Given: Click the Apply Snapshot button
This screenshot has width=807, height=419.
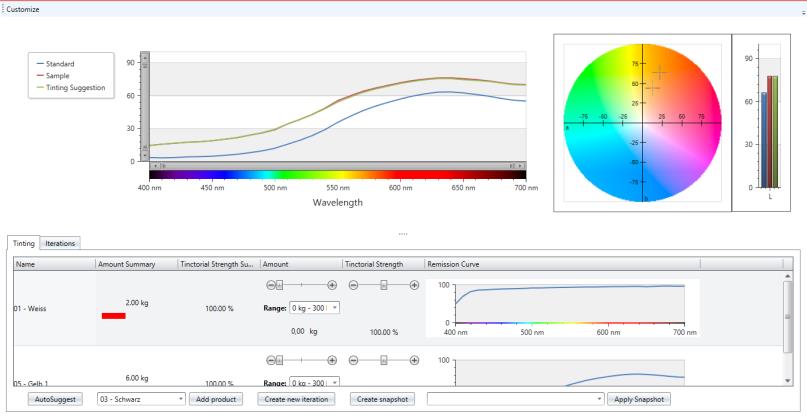Looking at the screenshot, I should click(x=638, y=399).
